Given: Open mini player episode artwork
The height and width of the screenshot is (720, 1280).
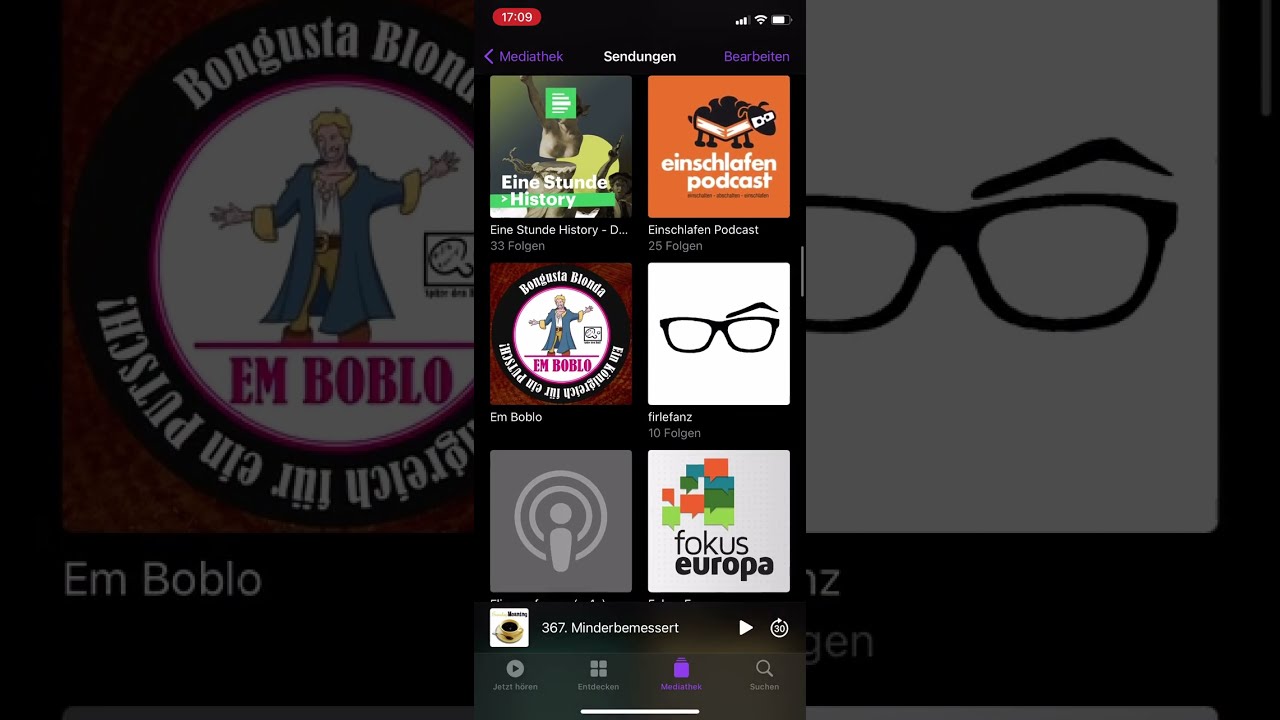Looking at the screenshot, I should pos(509,628).
